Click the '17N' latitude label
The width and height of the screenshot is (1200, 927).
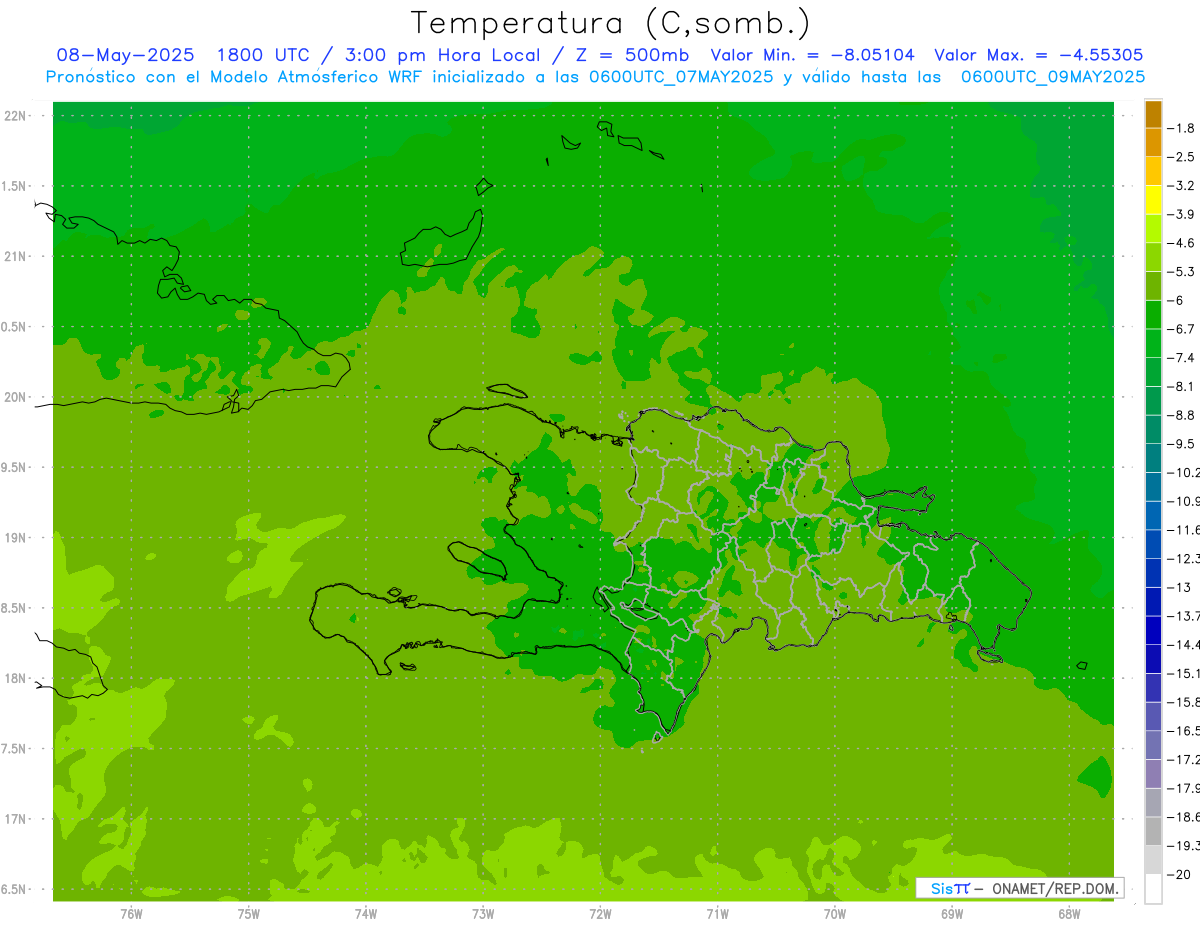tap(15, 819)
